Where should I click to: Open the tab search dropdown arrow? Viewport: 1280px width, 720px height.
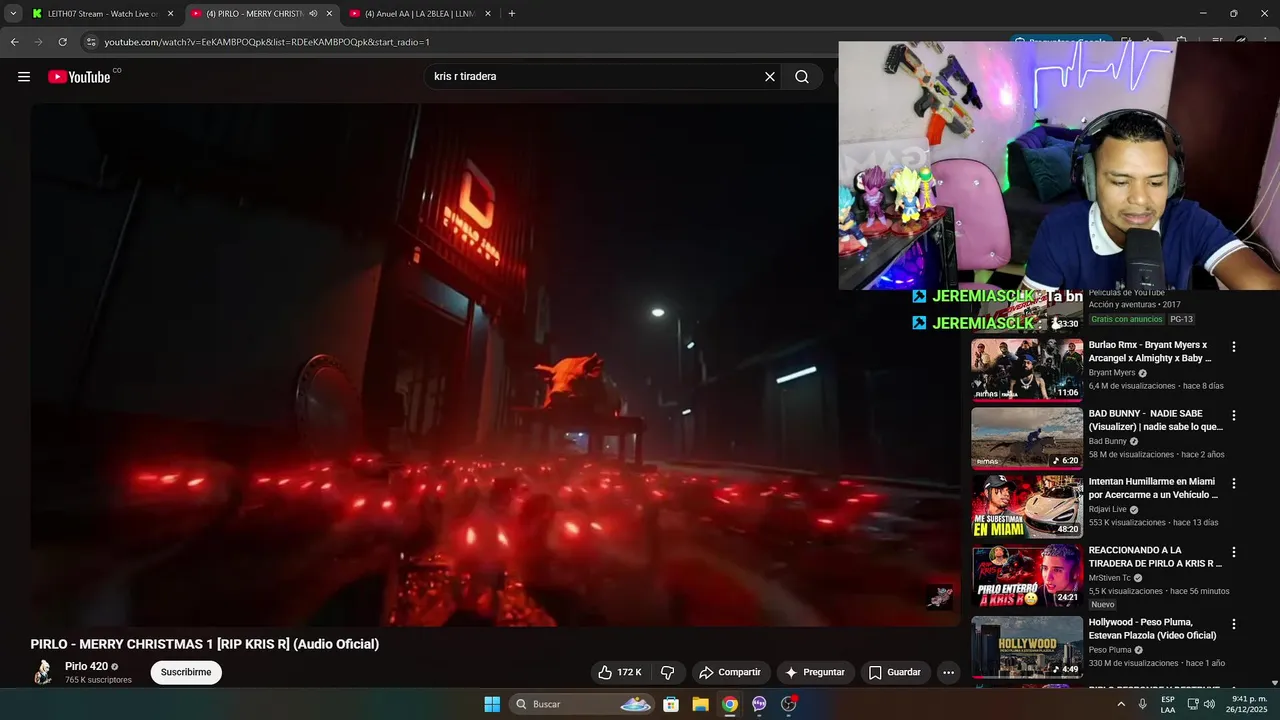point(13,14)
